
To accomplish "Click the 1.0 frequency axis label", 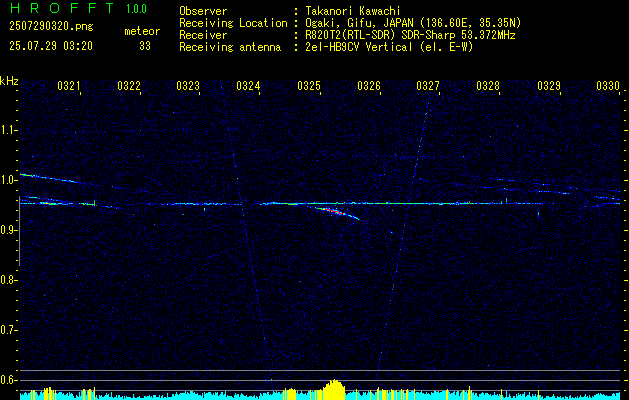I will coord(8,180).
